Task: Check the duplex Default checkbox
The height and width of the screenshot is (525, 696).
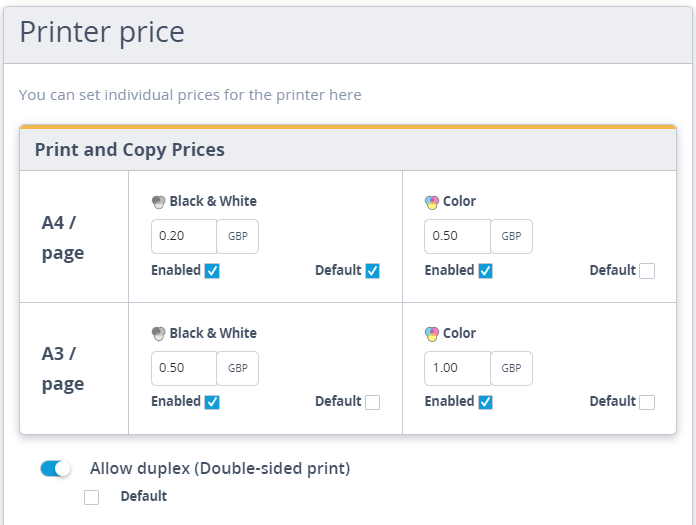Action: pyautogui.click(x=91, y=497)
